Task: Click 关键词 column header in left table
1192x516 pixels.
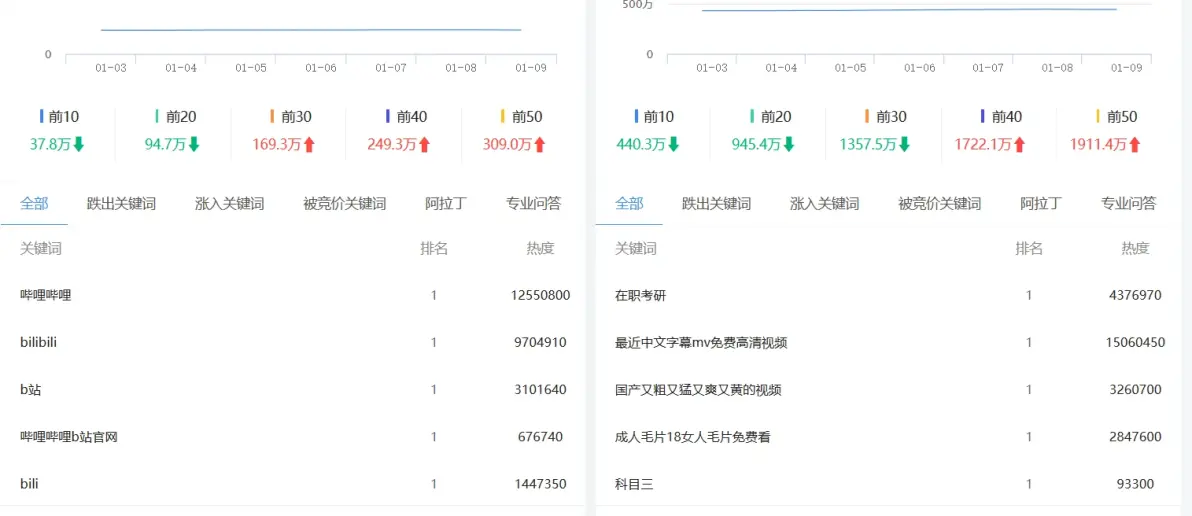Action: click(x=40, y=249)
